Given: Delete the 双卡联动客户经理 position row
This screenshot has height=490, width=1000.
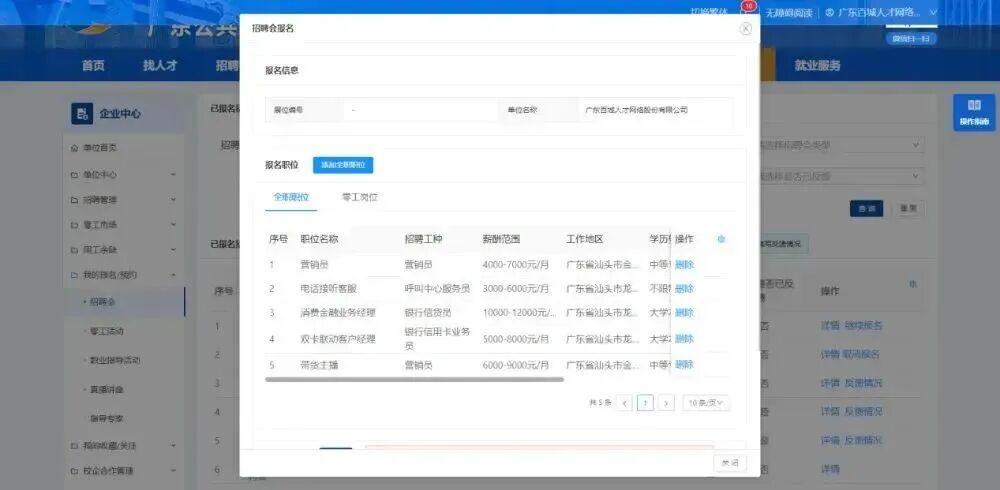Looking at the screenshot, I should pos(684,339).
